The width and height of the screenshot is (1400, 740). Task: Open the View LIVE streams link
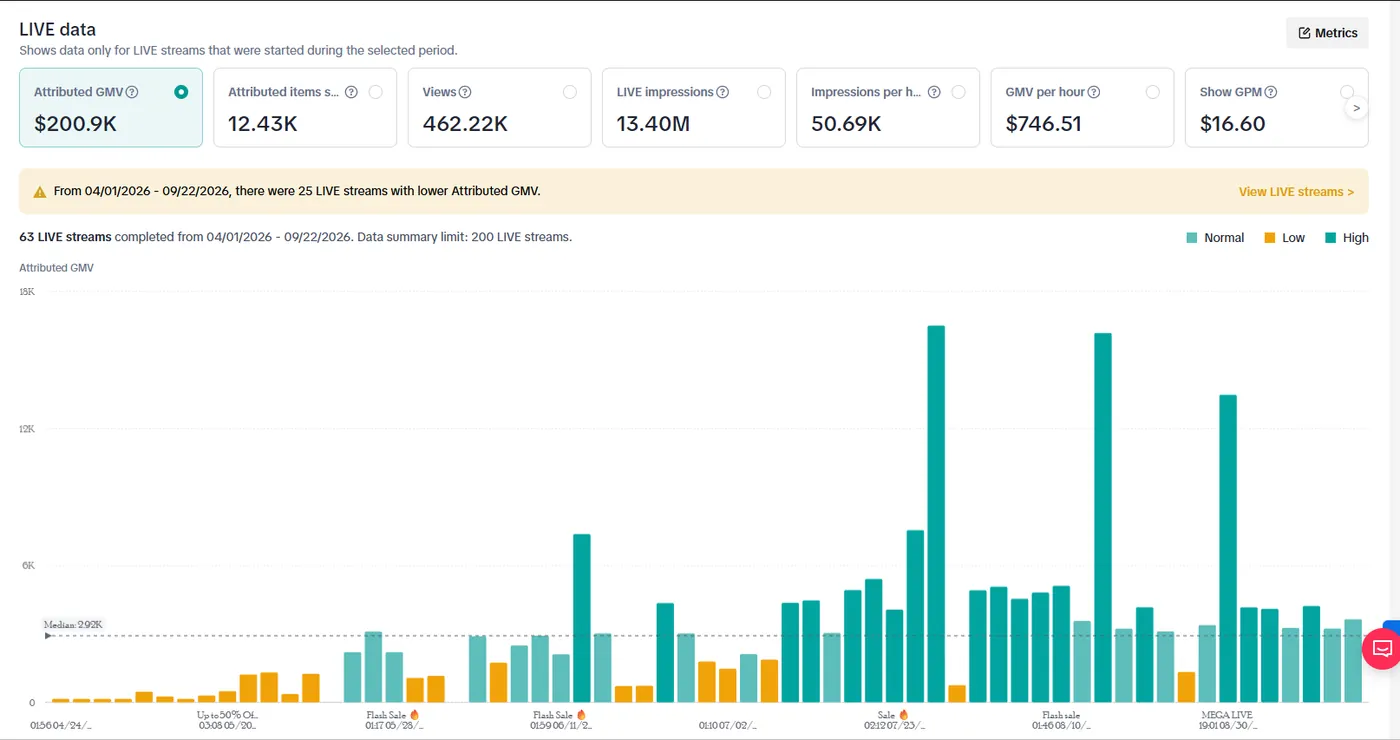click(1296, 192)
